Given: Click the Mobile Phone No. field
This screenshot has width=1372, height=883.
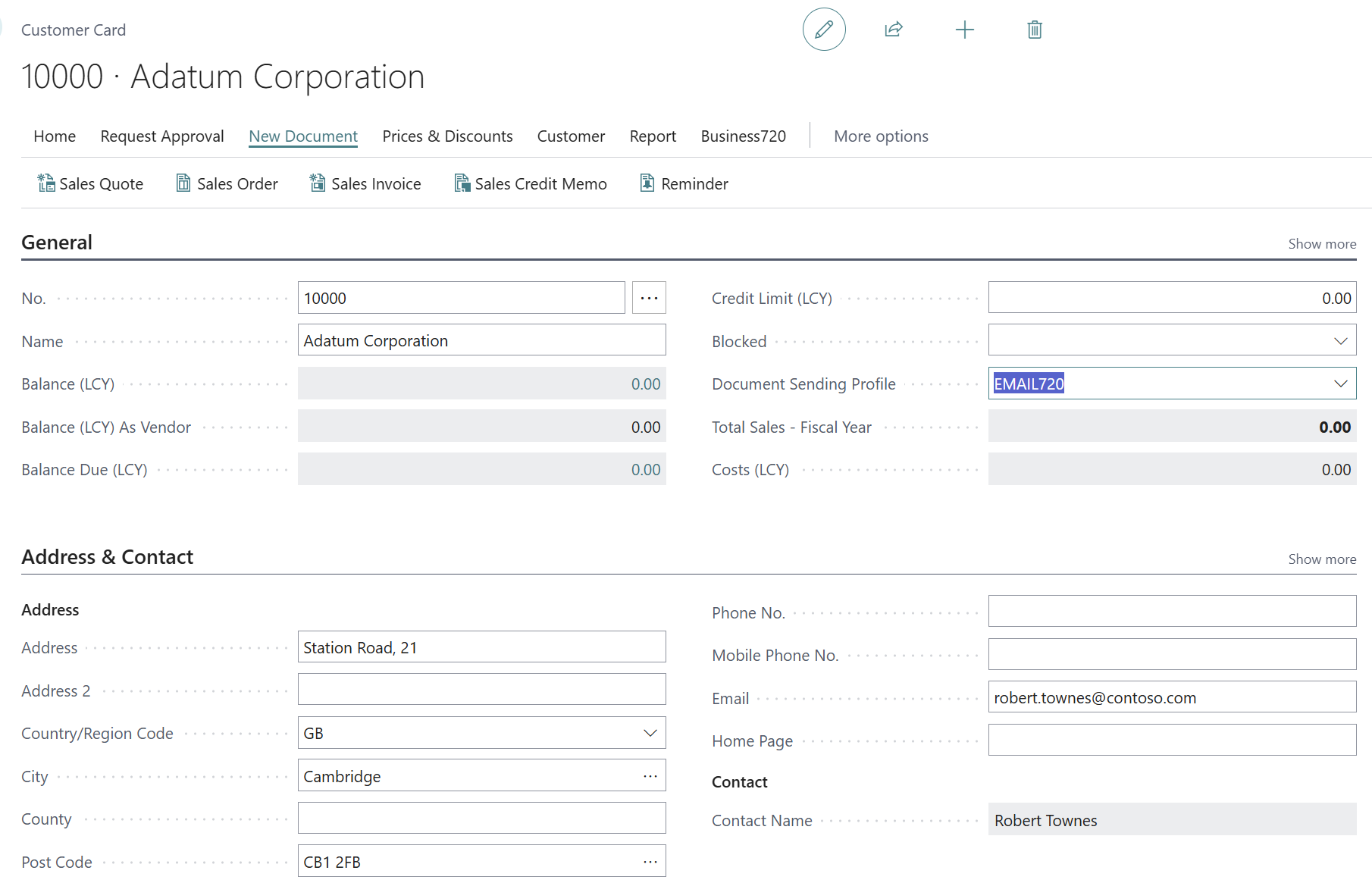Looking at the screenshot, I should click(1172, 654).
